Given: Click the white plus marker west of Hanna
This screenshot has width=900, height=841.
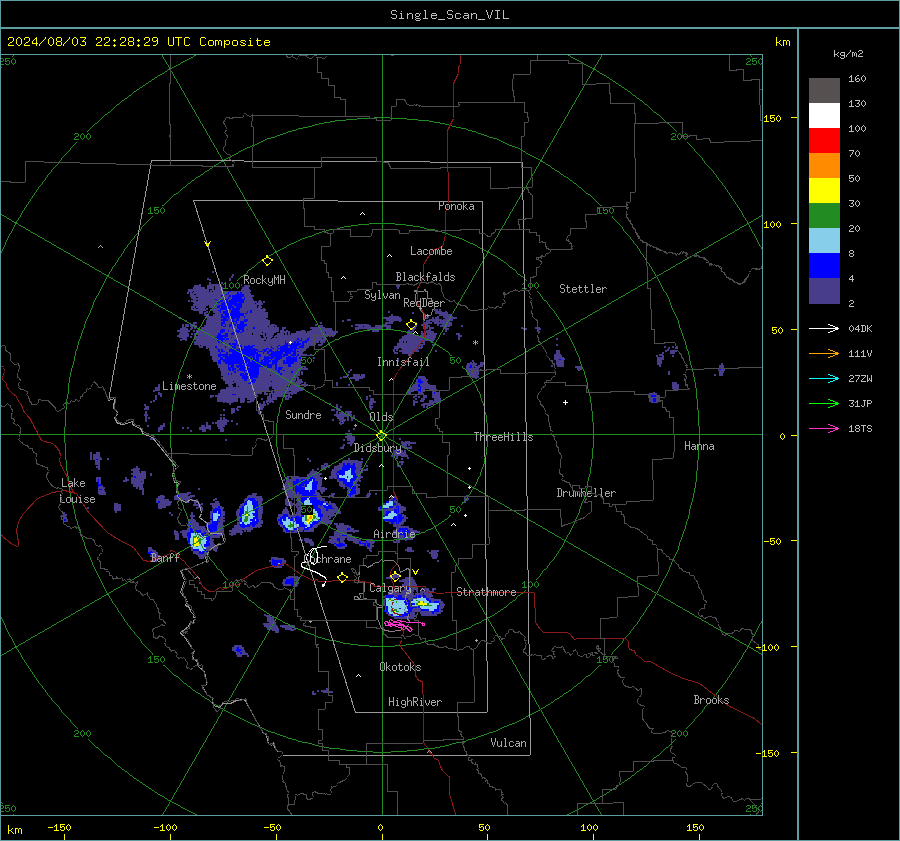Looking at the screenshot, I should click(x=565, y=402).
